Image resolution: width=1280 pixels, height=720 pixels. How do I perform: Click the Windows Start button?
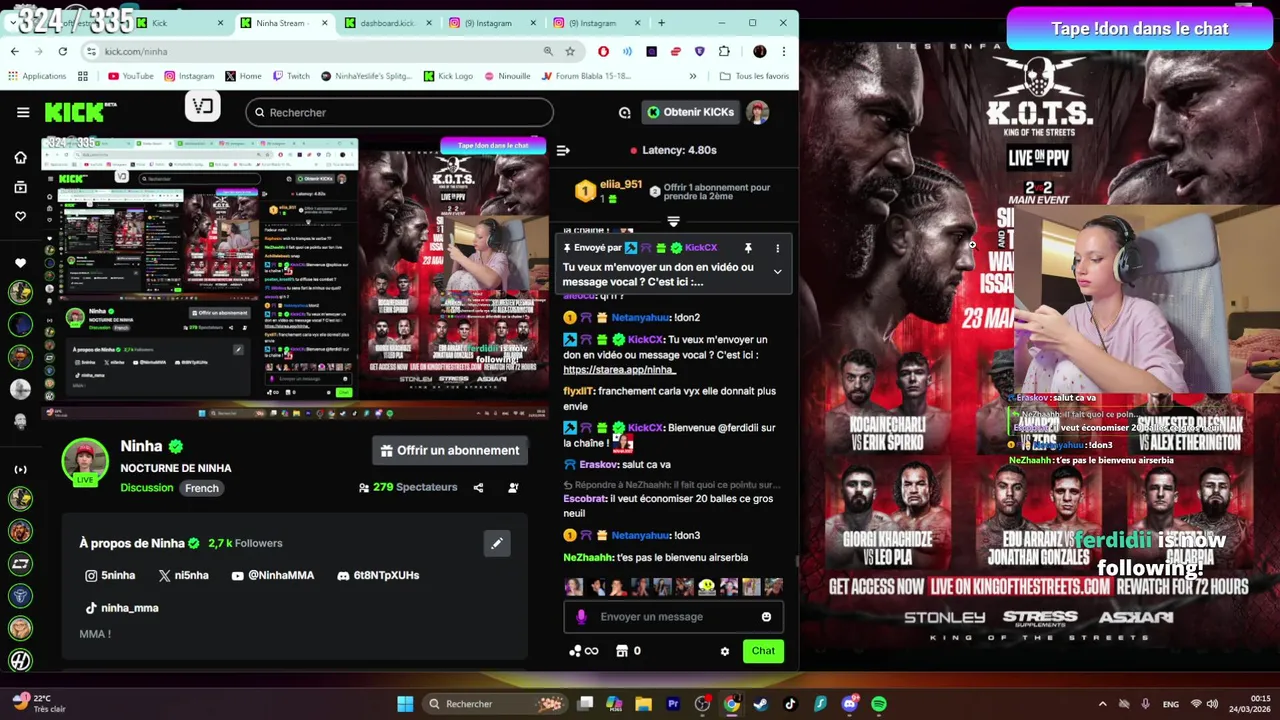(405, 704)
